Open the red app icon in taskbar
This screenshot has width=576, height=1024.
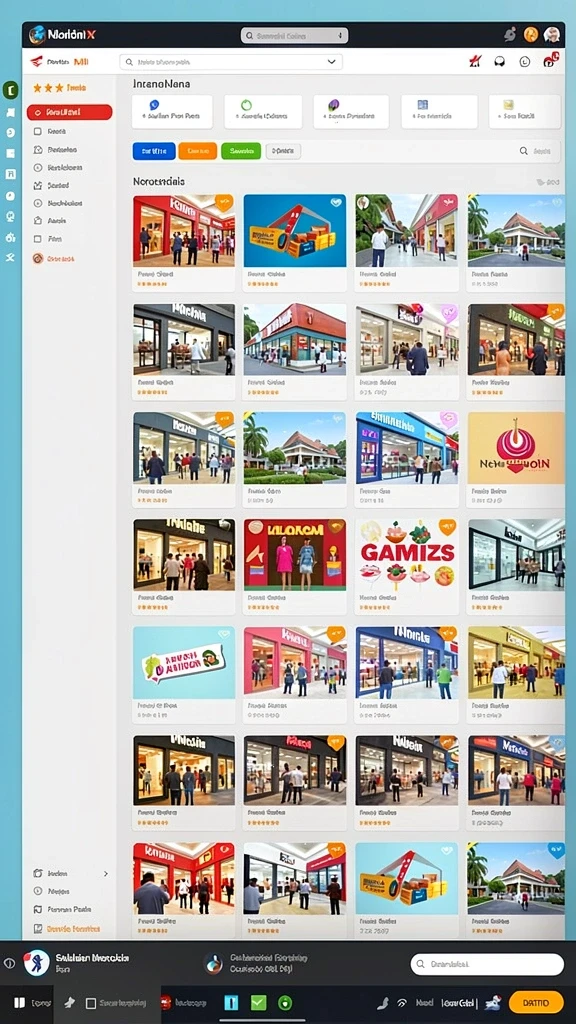(x=166, y=1002)
